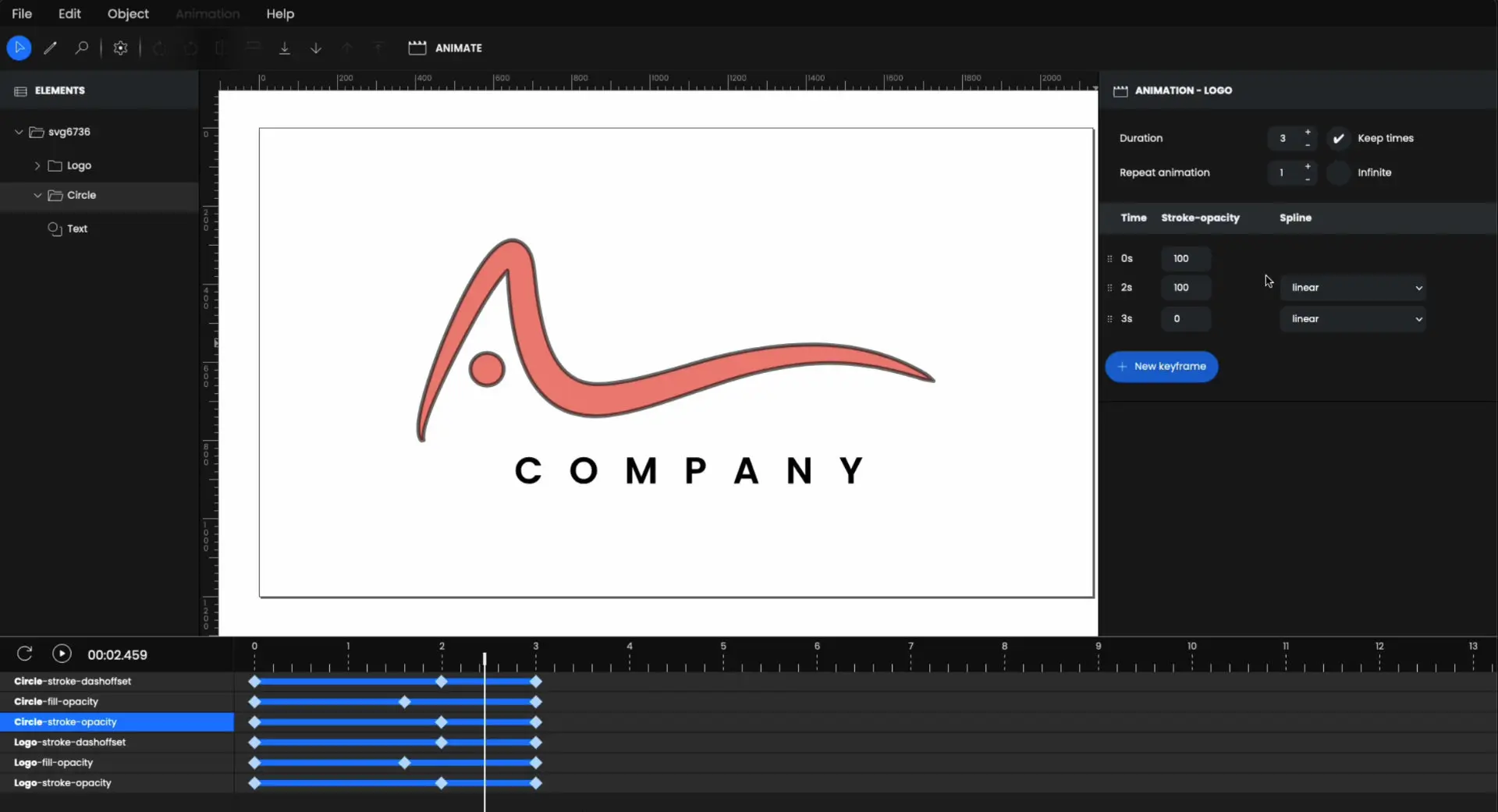Restart animation with the loop icon

tap(24, 654)
